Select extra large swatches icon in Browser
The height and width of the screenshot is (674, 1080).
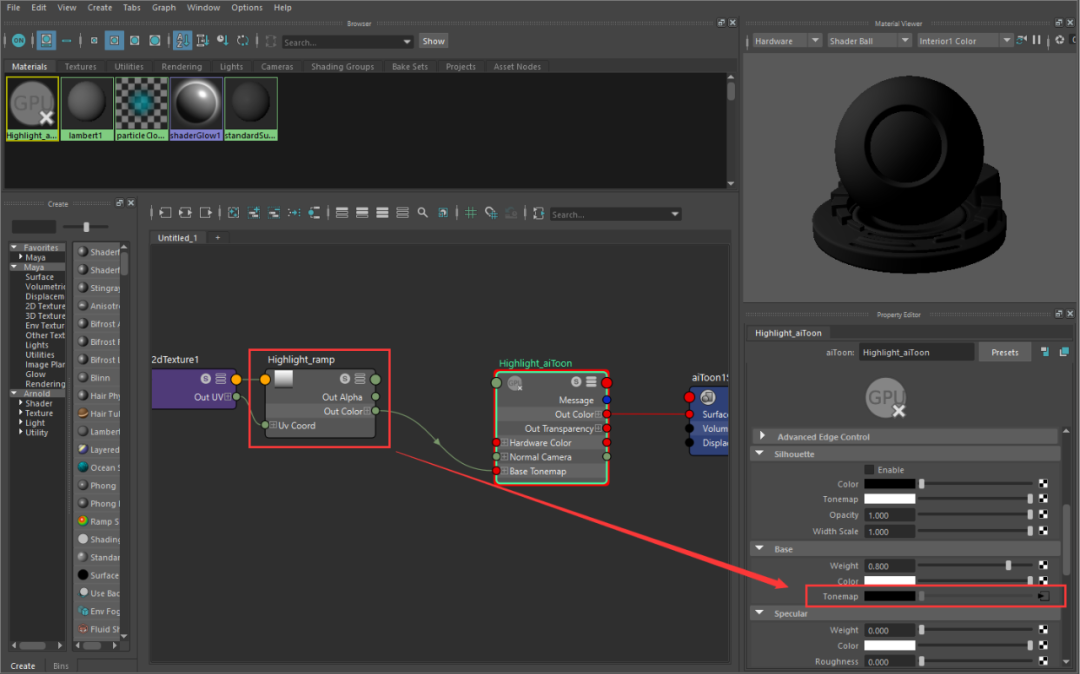point(155,41)
